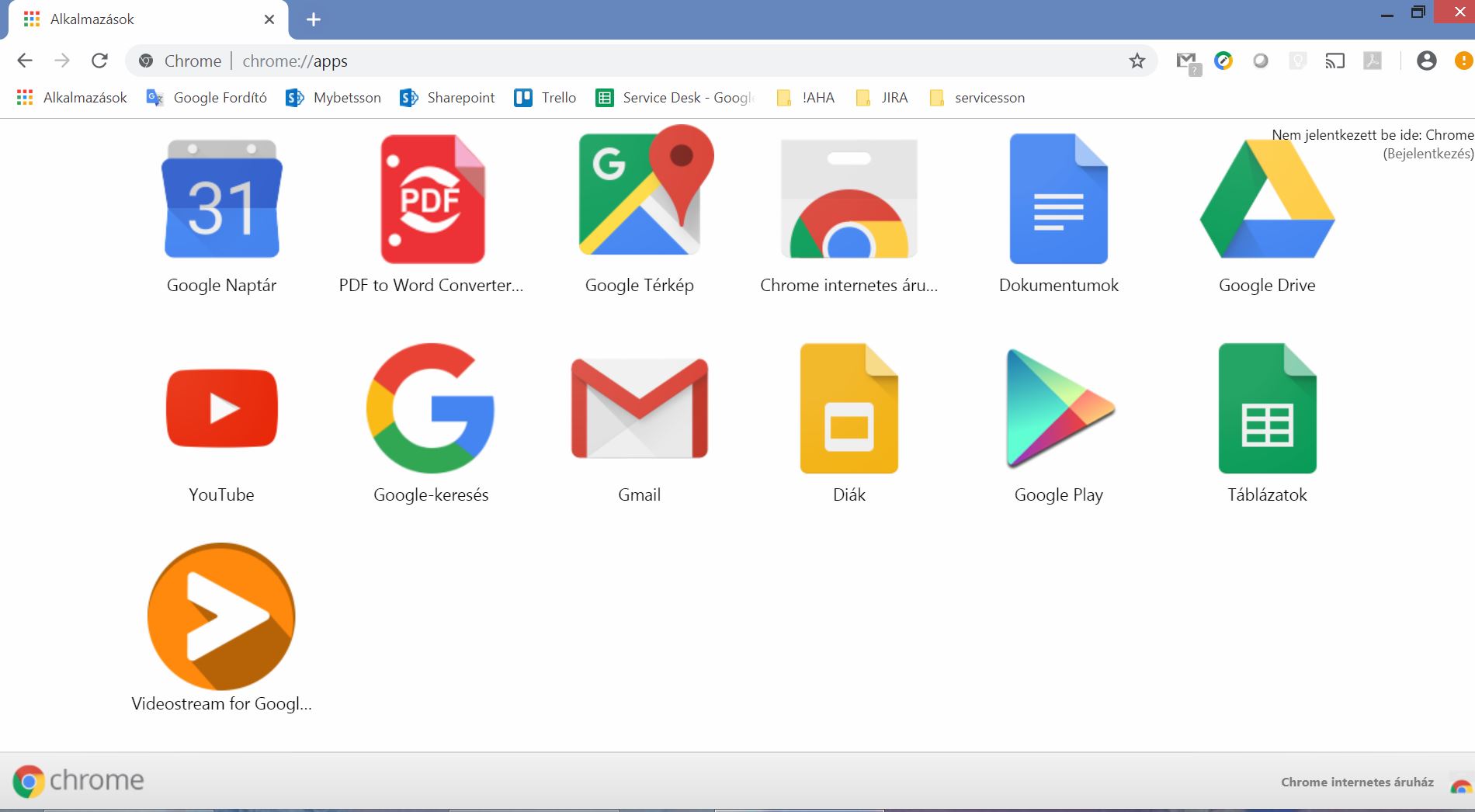Reload the current page
The width and height of the screenshot is (1475, 812).
tap(99, 61)
